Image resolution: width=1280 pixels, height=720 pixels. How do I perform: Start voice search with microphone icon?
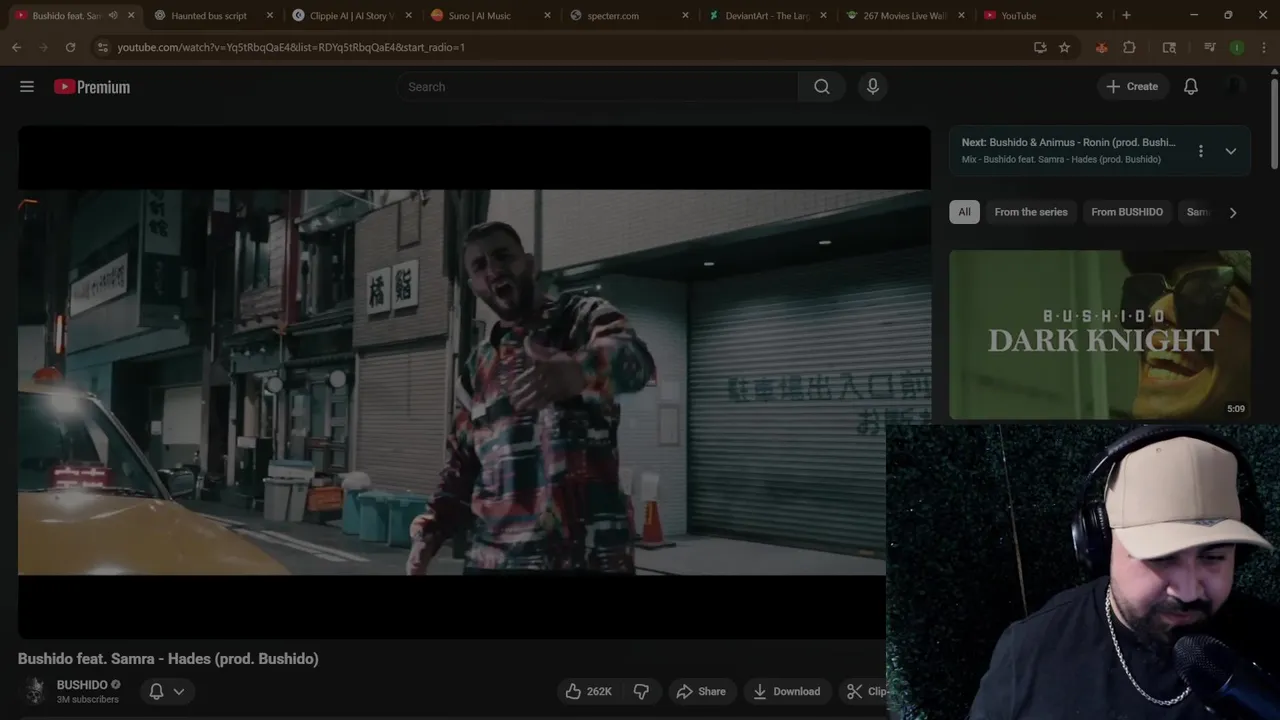873,87
